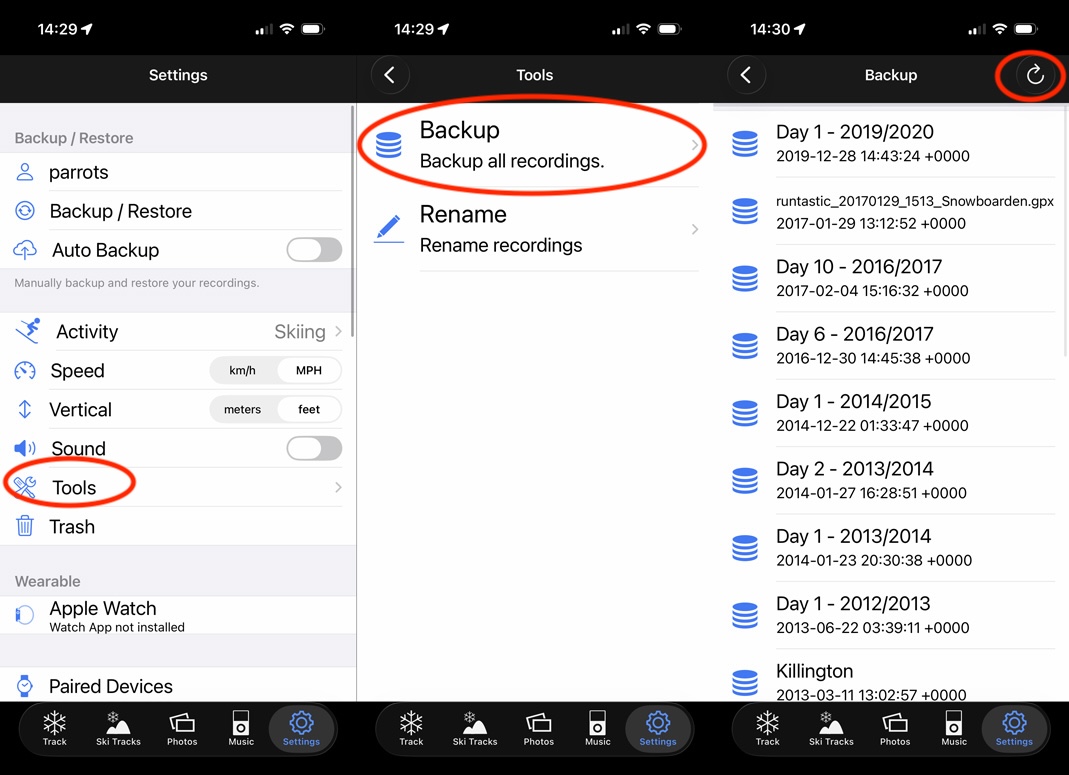Enable the Auto Backup switch
This screenshot has height=775, width=1069.
(314, 250)
